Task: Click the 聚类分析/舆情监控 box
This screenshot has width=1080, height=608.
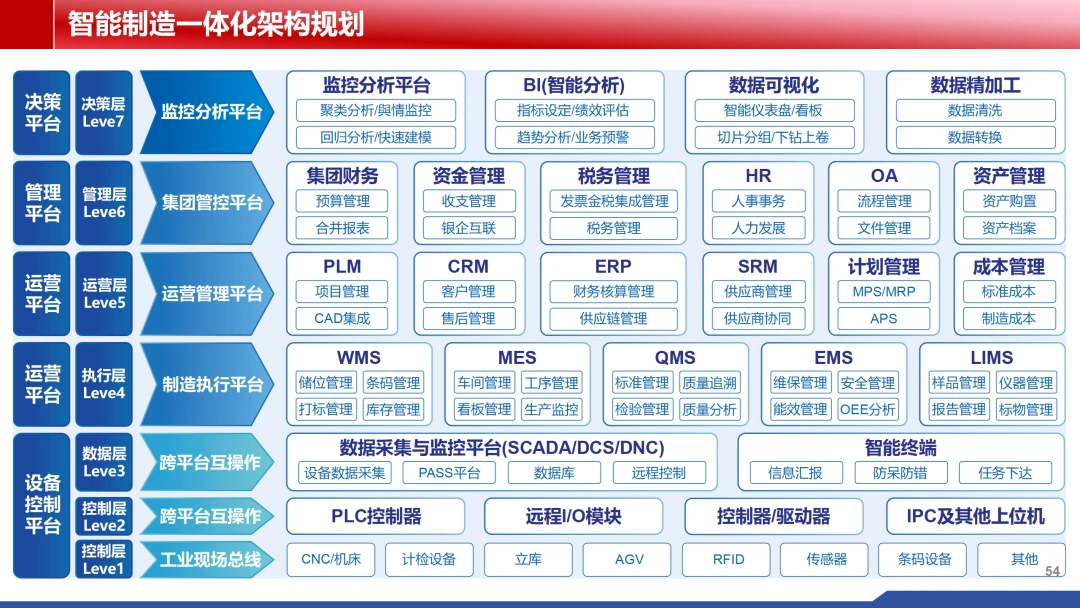Action: (x=376, y=110)
